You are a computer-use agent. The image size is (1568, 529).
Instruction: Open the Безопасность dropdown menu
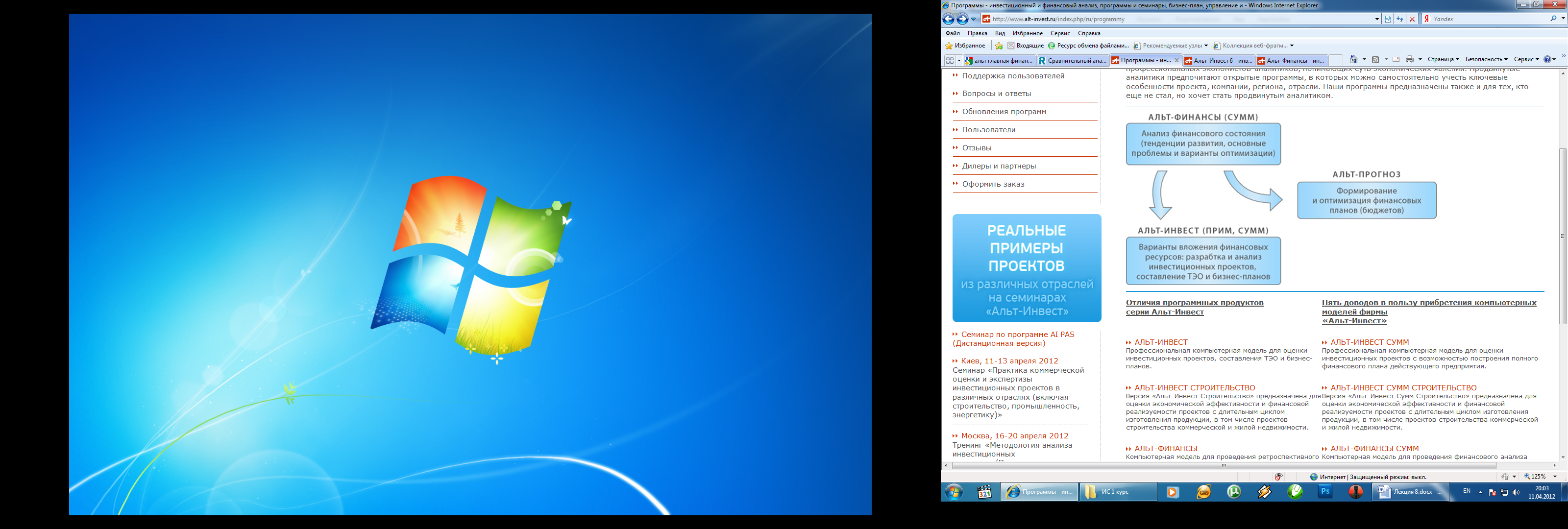coord(1487,60)
